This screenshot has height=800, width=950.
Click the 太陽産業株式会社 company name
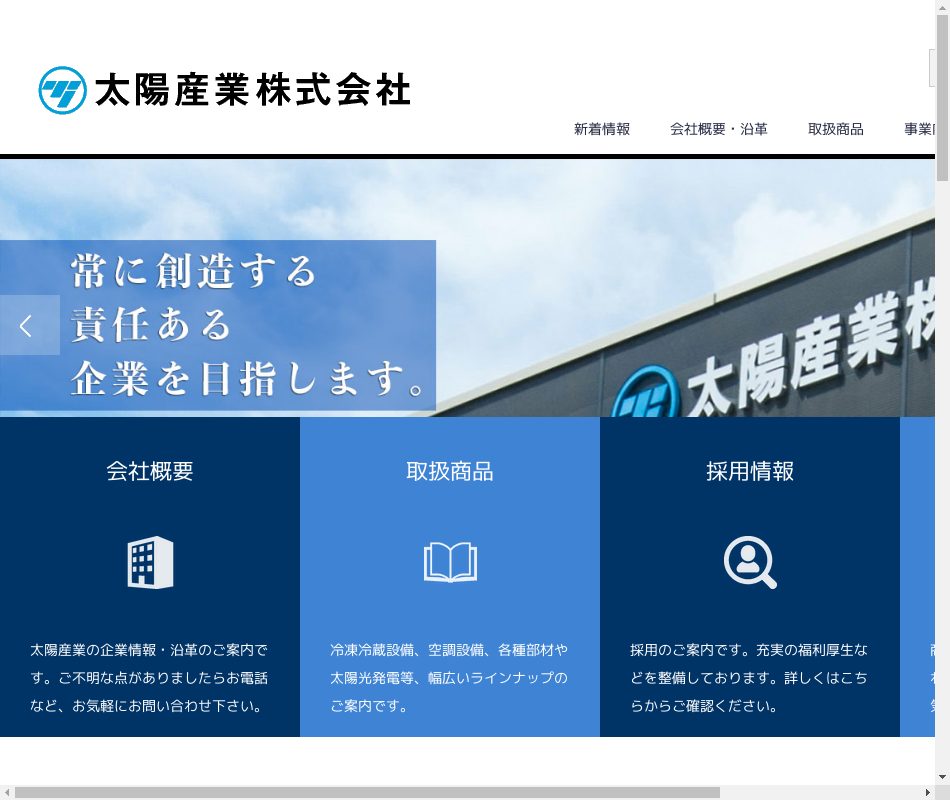253,90
